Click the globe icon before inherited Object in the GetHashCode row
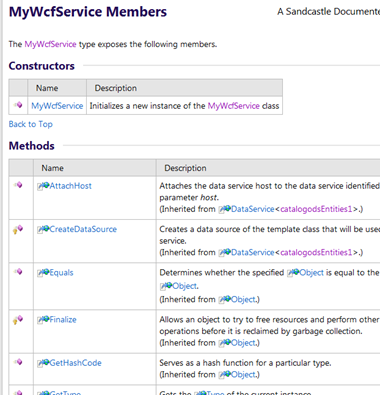Image resolution: width=380 pixels, height=395 pixels. (x=225, y=375)
